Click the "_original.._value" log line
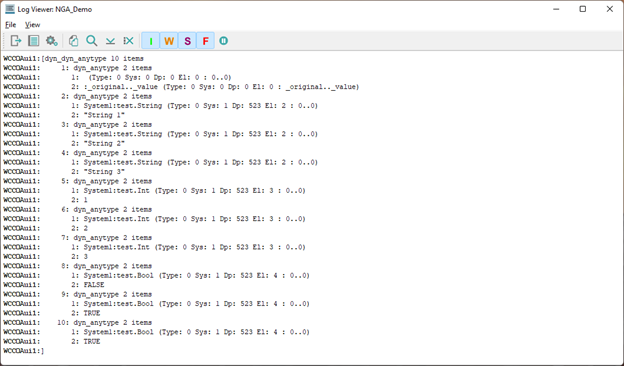This screenshot has width=624, height=366. coord(181,87)
